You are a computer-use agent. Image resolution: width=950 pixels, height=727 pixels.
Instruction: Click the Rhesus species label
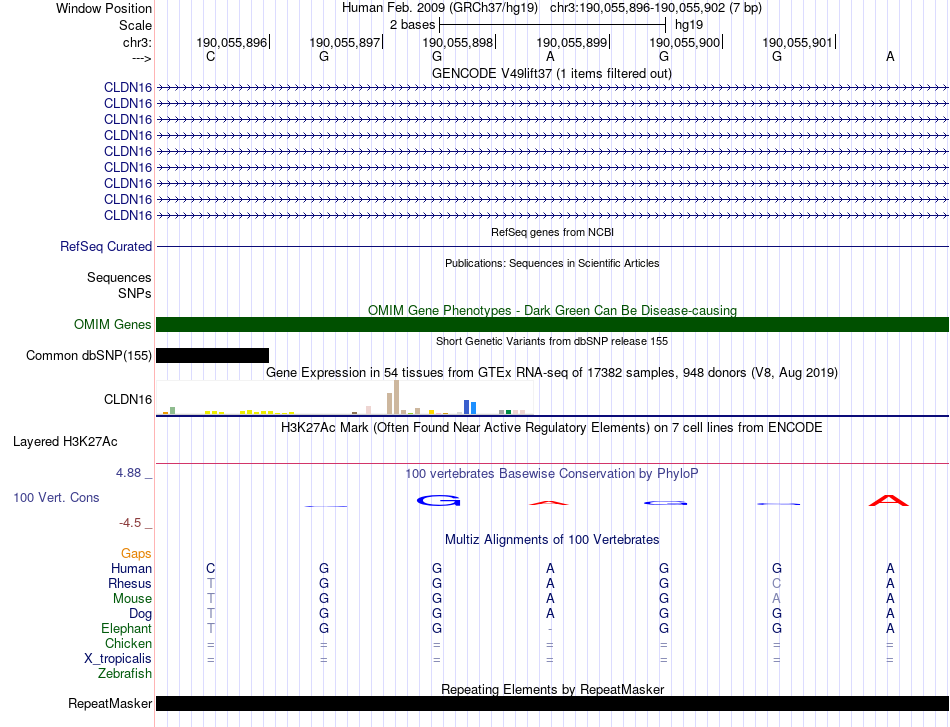130,583
